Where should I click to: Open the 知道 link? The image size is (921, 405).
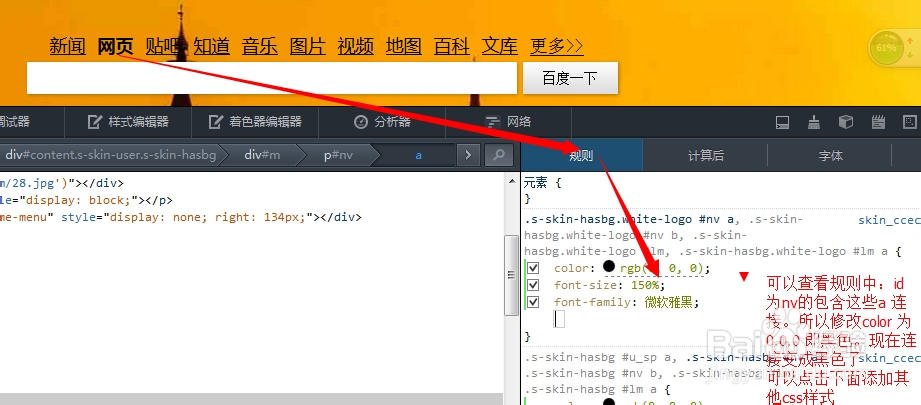click(x=211, y=46)
